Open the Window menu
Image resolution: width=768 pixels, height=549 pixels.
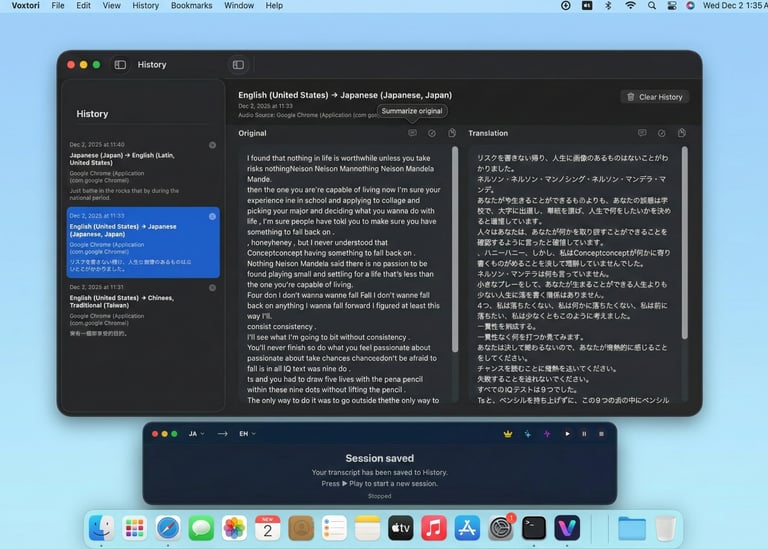coord(239,5)
